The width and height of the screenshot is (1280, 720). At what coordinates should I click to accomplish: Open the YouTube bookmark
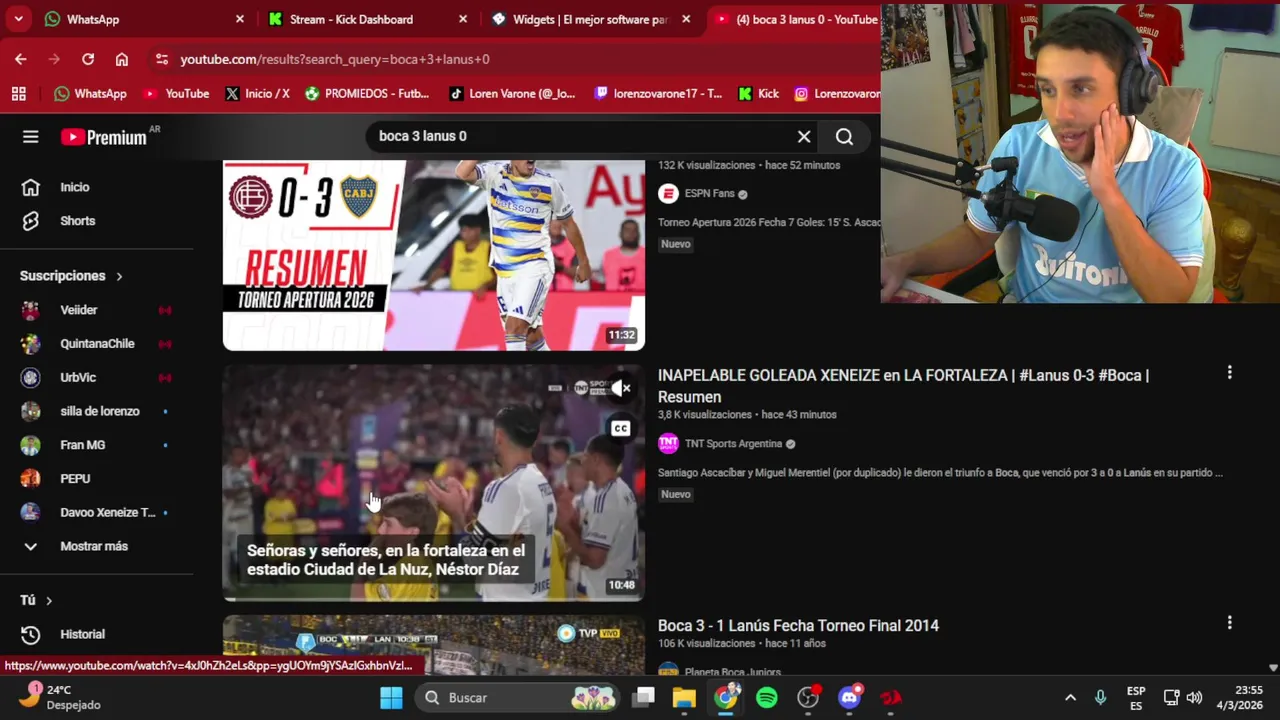pyautogui.click(x=176, y=94)
